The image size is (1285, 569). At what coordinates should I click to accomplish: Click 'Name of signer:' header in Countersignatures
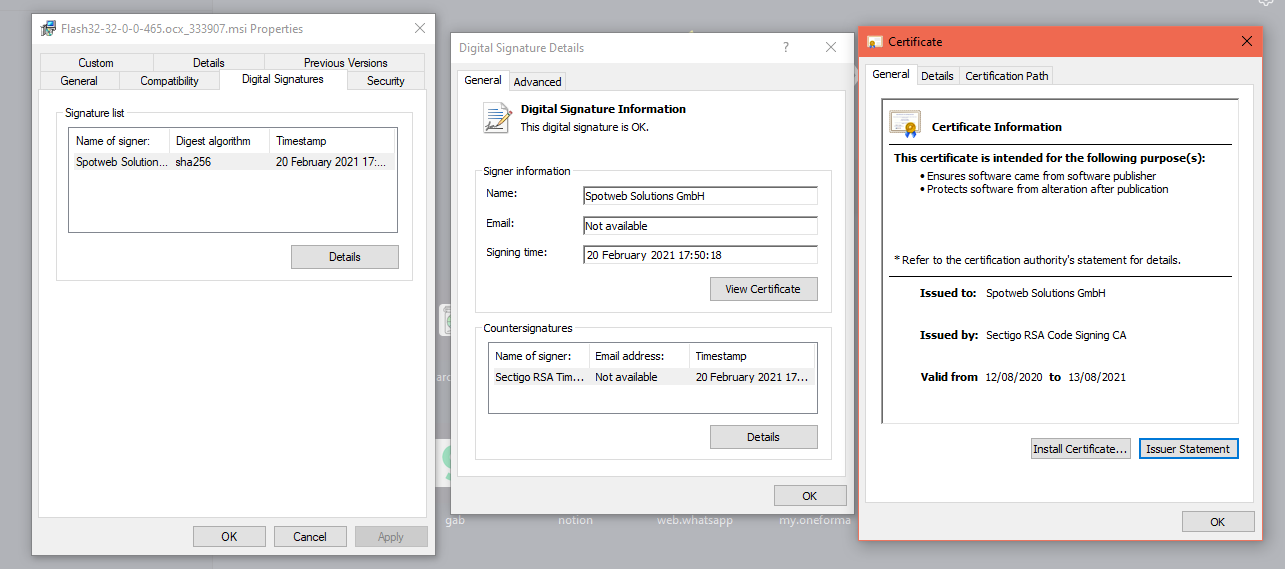[x=539, y=356]
